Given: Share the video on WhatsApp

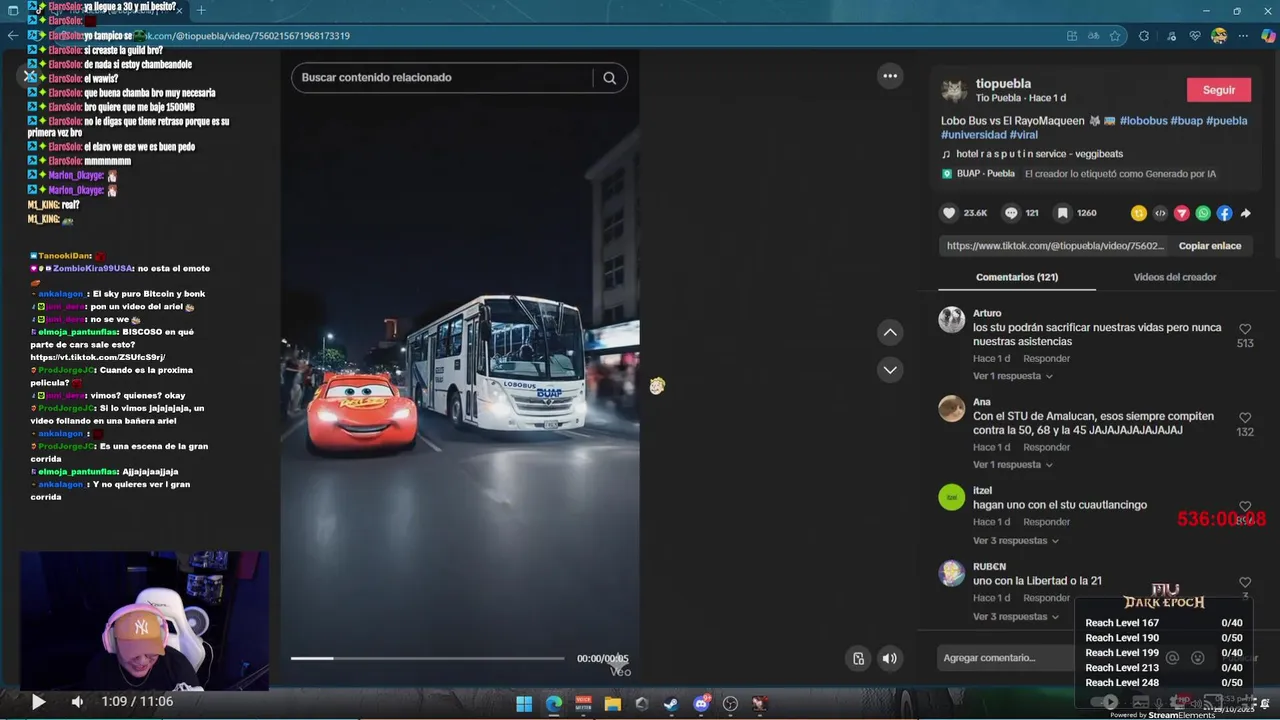Looking at the screenshot, I should (1203, 213).
